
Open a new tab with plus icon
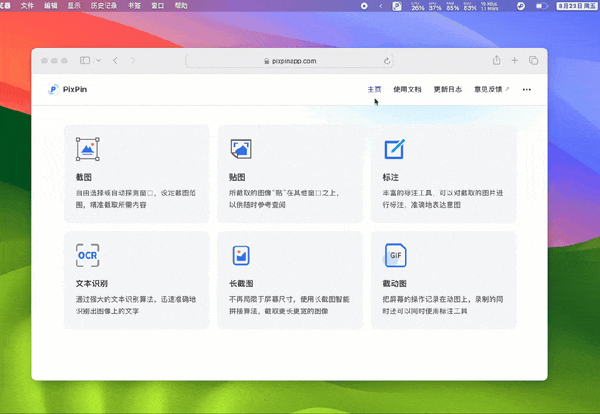tap(515, 60)
